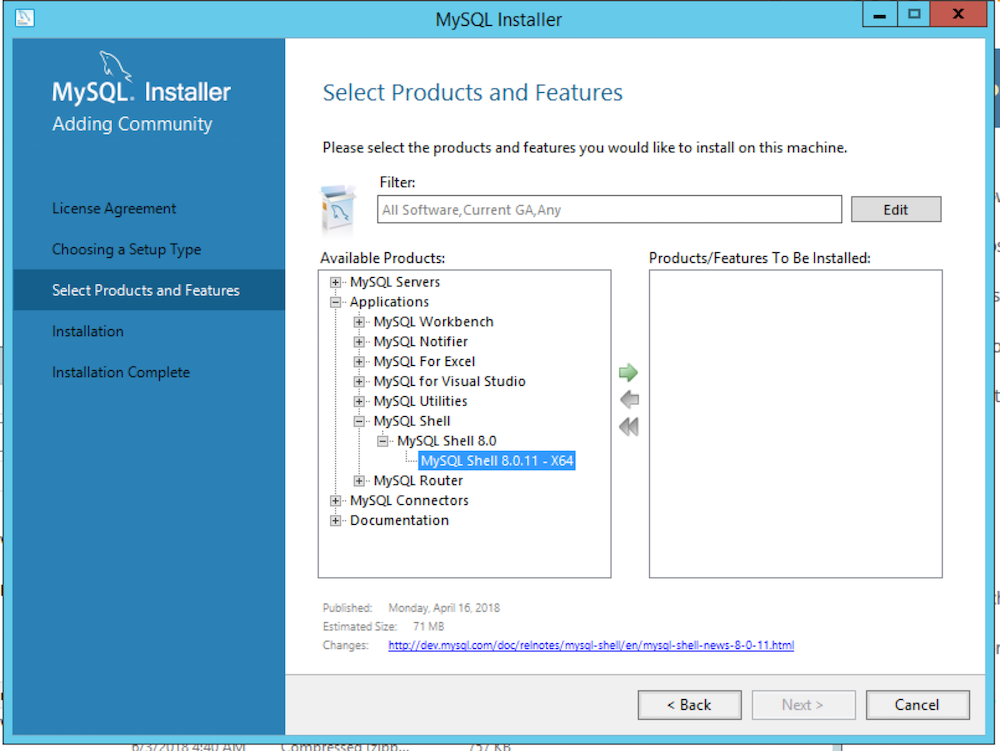Click the Back button
Screen dimensions: 1000x751
point(689,705)
